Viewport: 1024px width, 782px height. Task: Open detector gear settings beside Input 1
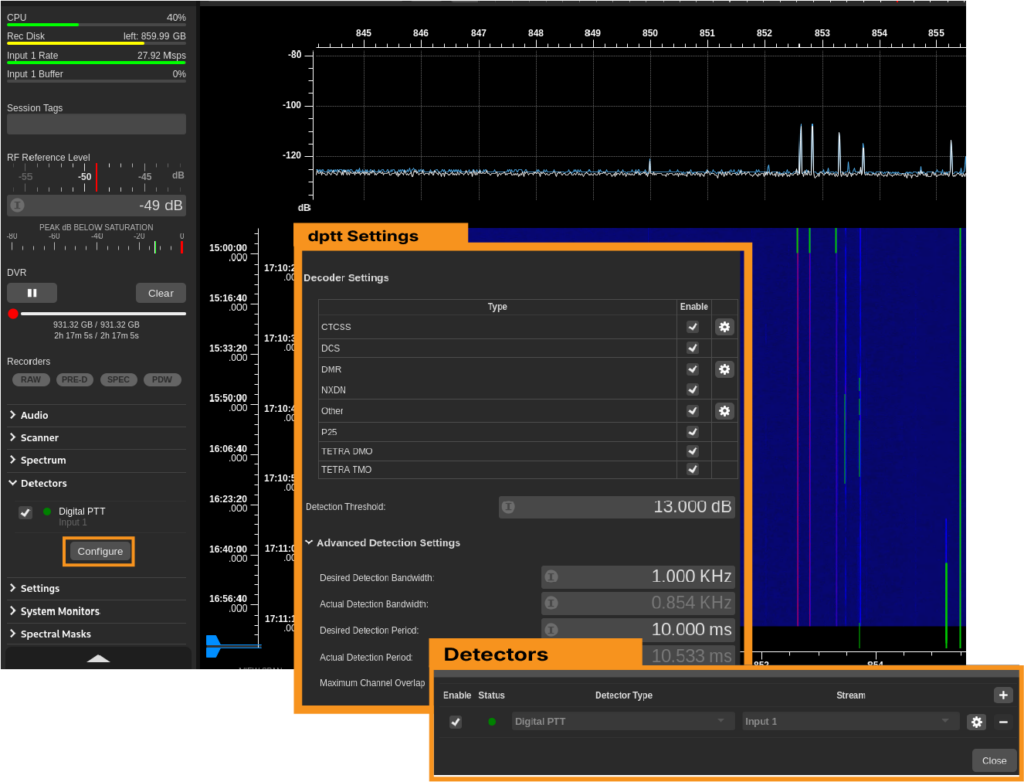pyautogui.click(x=977, y=722)
